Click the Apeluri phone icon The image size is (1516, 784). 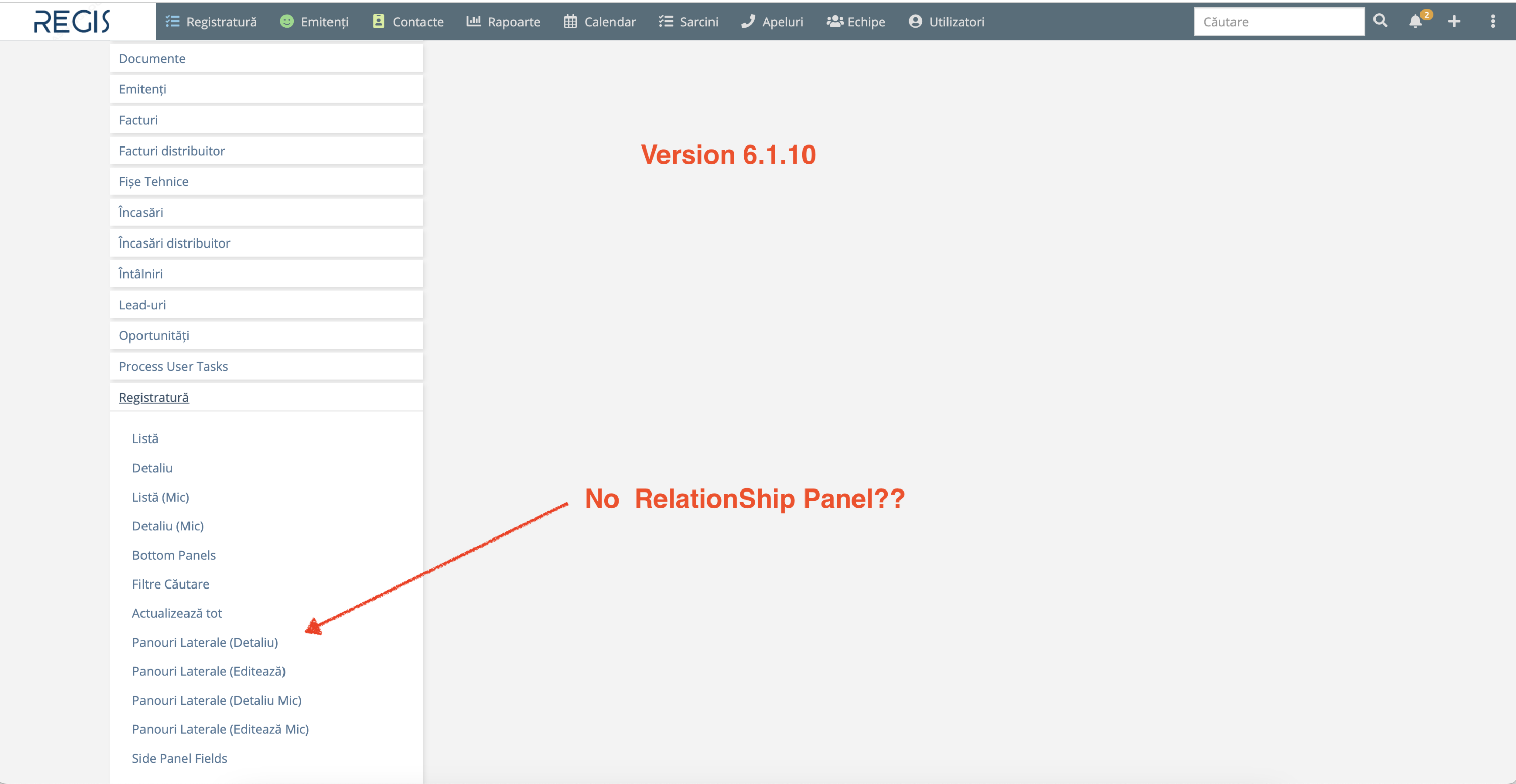(747, 21)
